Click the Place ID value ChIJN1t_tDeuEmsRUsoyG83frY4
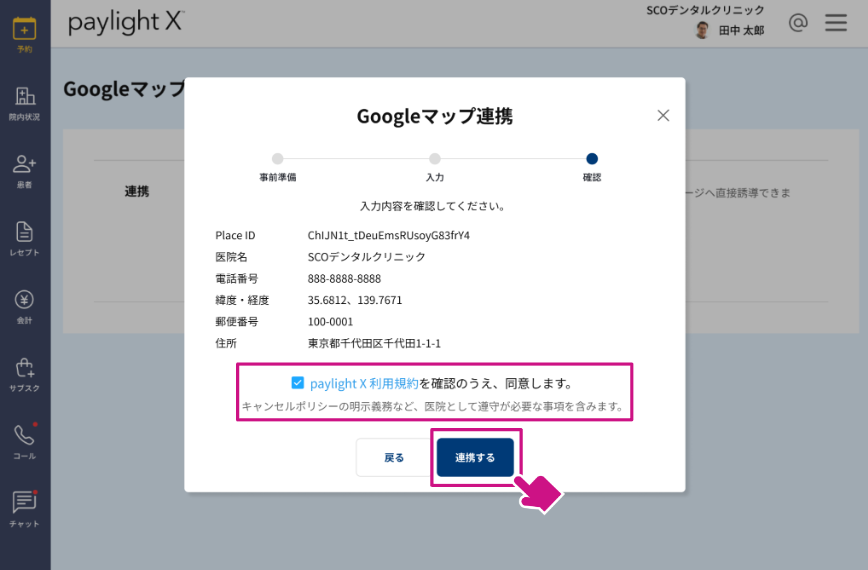The image size is (868, 570). pos(389,235)
